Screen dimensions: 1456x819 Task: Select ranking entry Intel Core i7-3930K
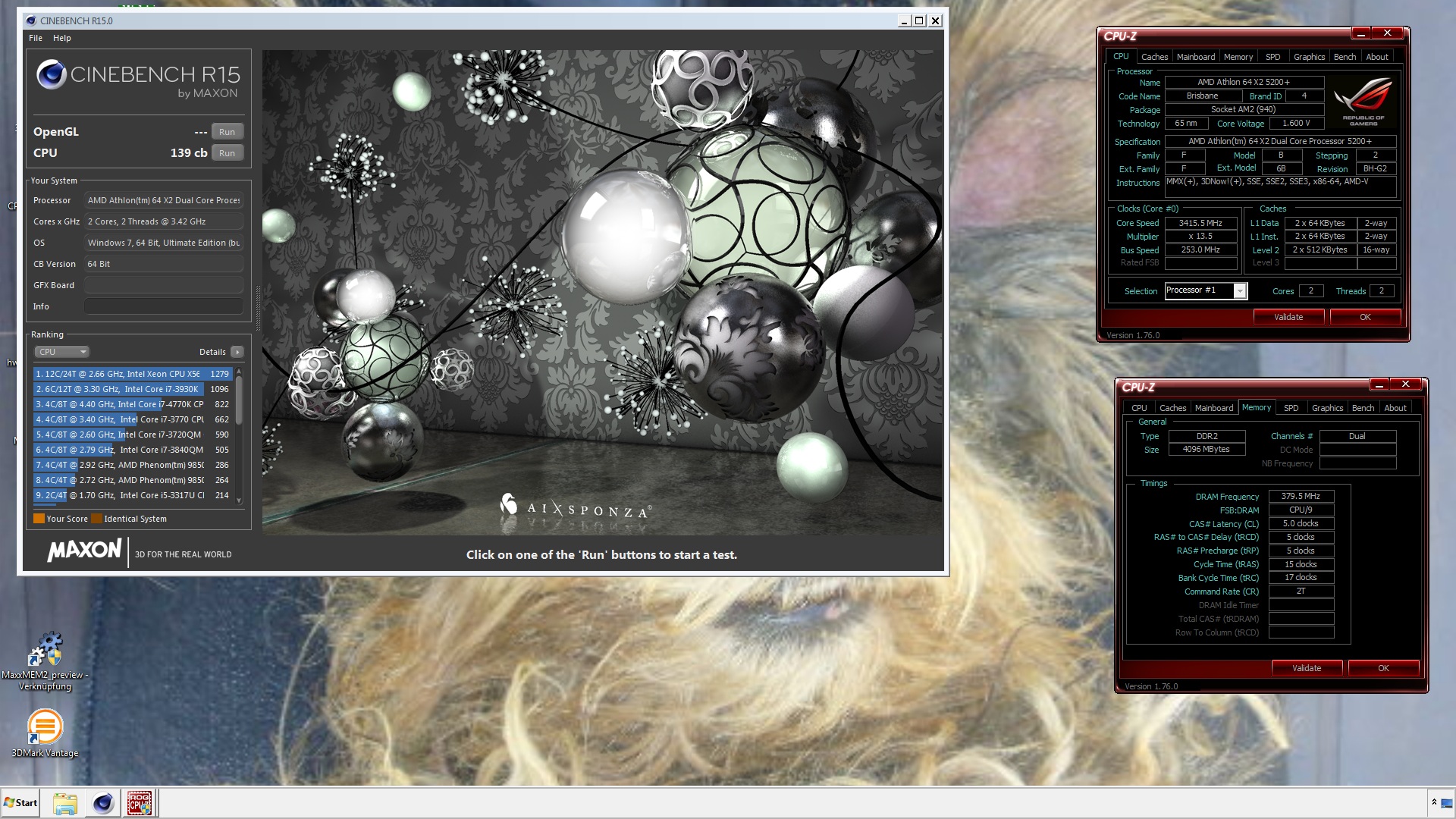[x=133, y=389]
